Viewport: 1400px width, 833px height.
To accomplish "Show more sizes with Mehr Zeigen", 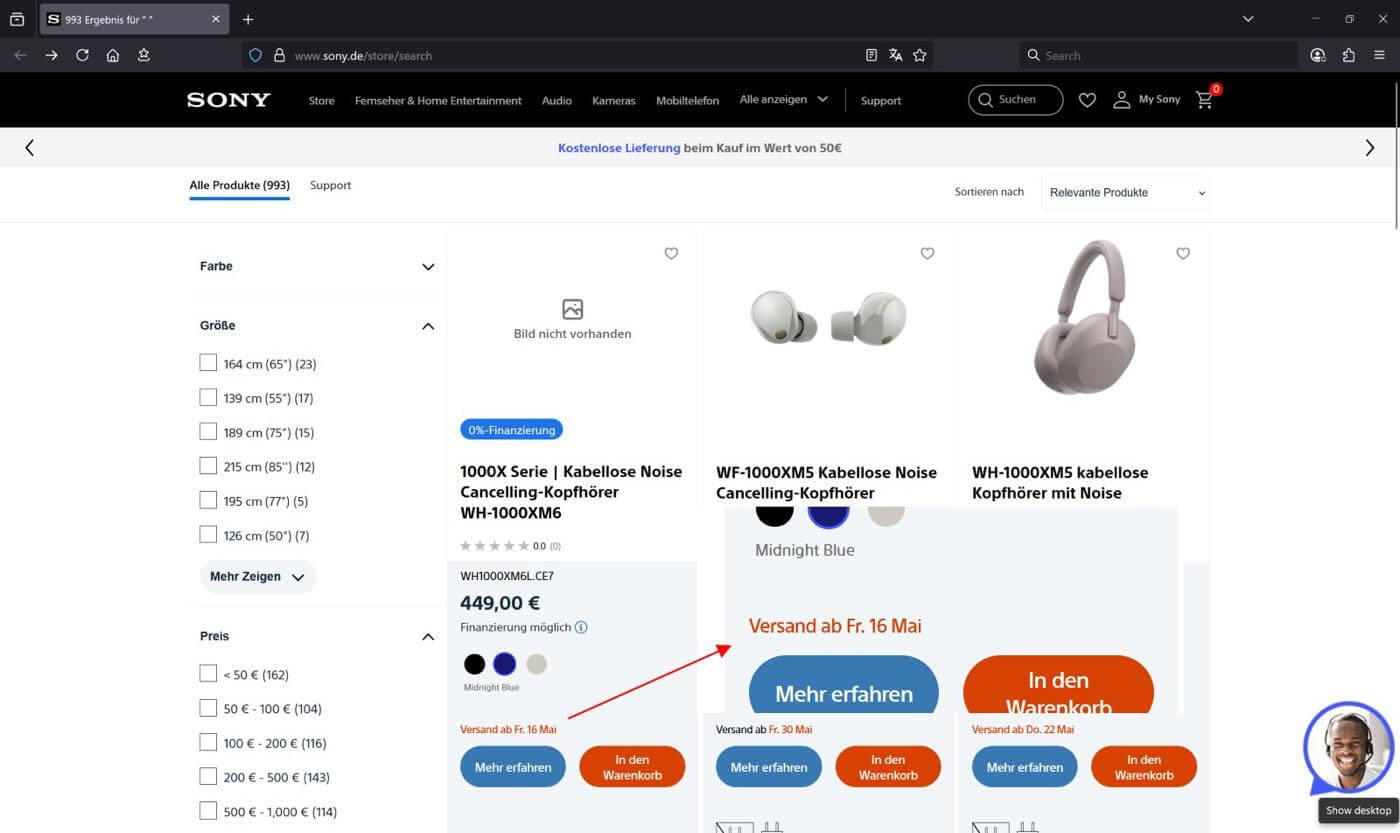I will pyautogui.click(x=258, y=577).
